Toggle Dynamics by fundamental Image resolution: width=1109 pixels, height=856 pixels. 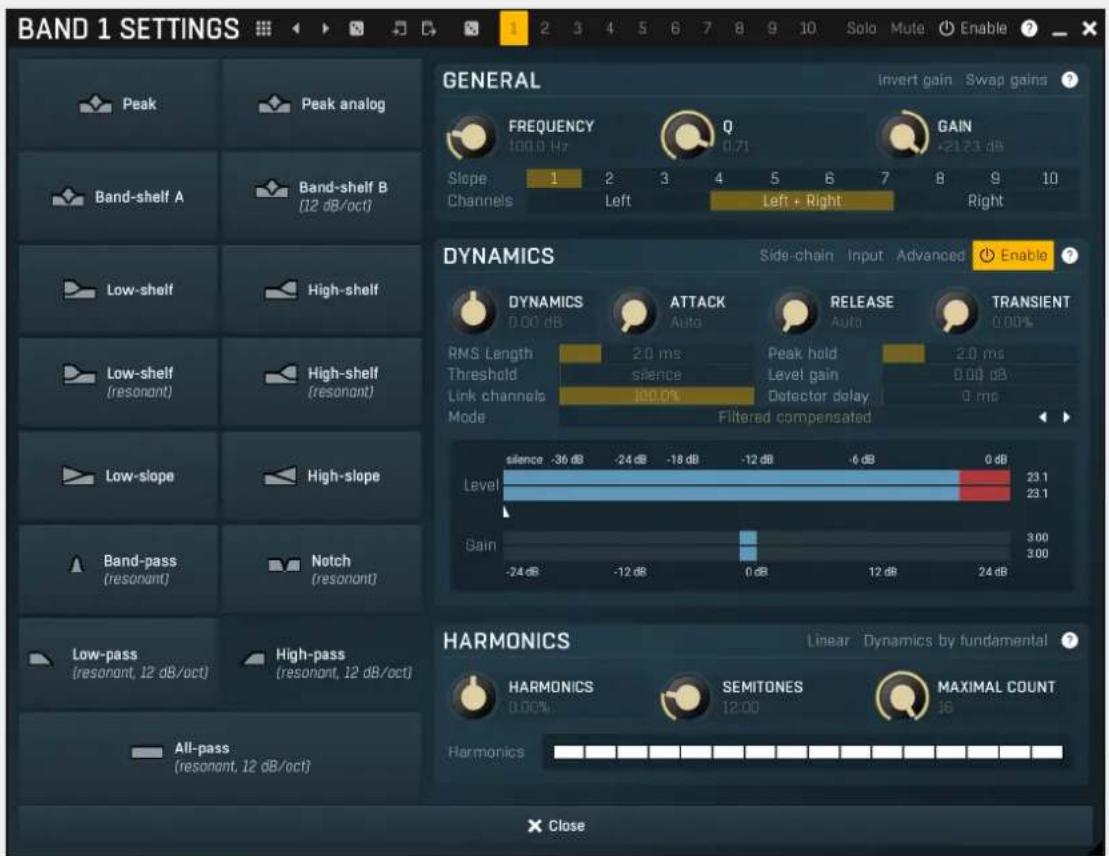(x=955, y=640)
